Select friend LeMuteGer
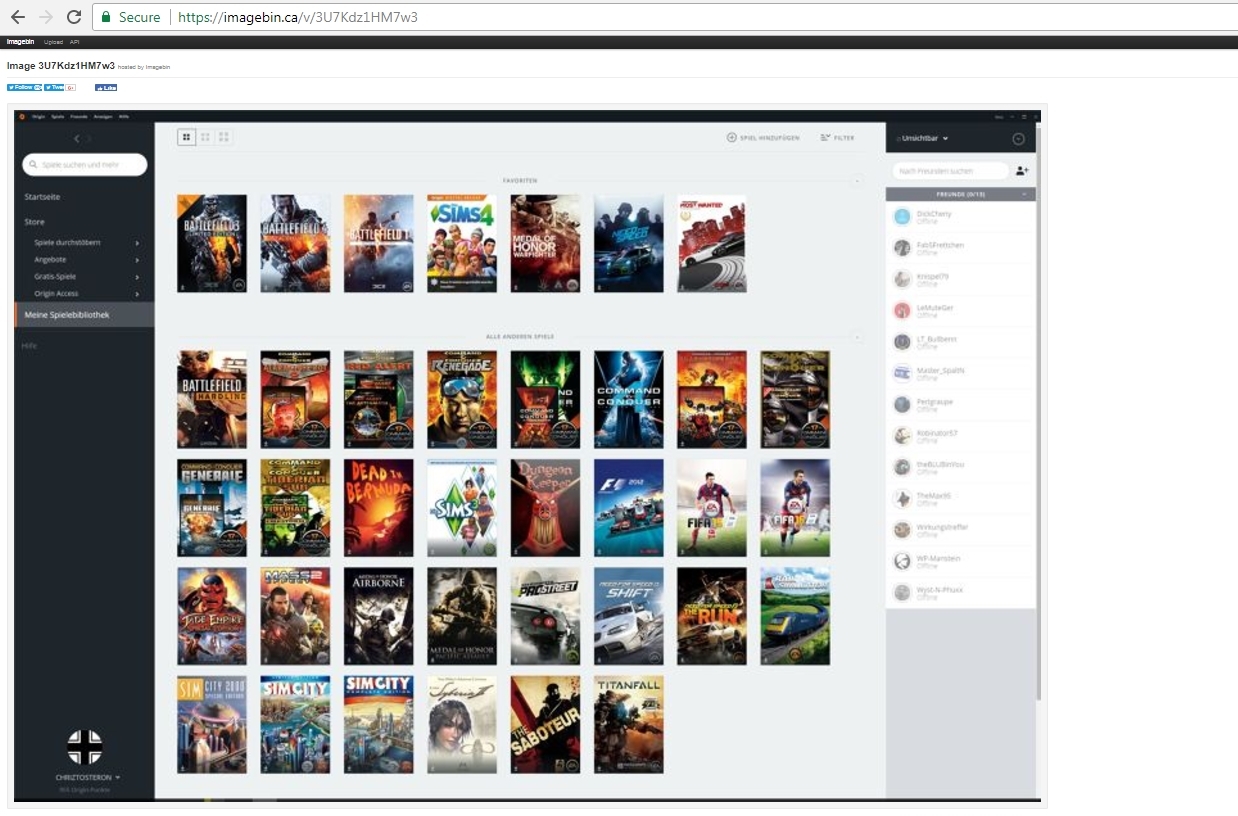The image size is (1238, 816). tap(960, 311)
